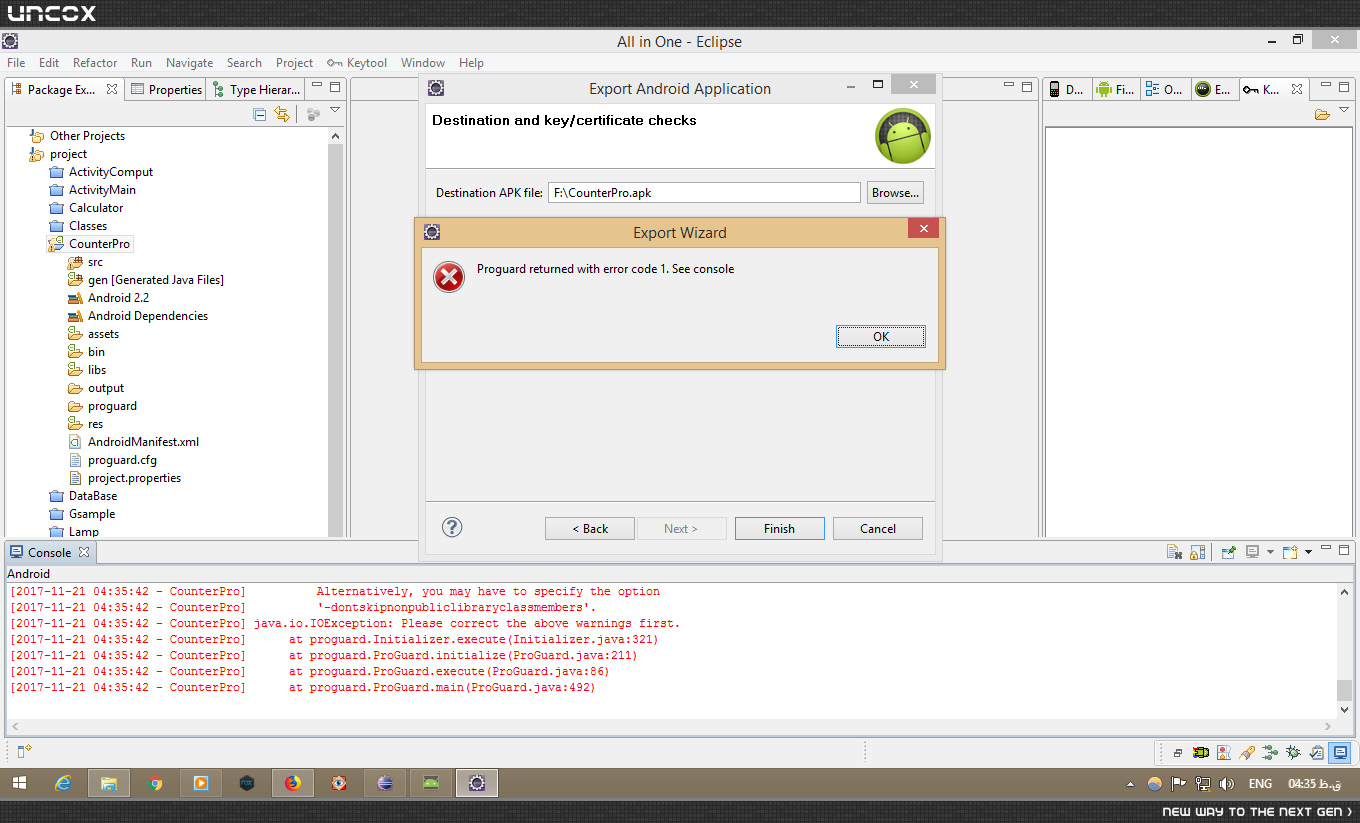The height and width of the screenshot is (823, 1360).
Task: Select the CounterPro project
Action: click(99, 244)
